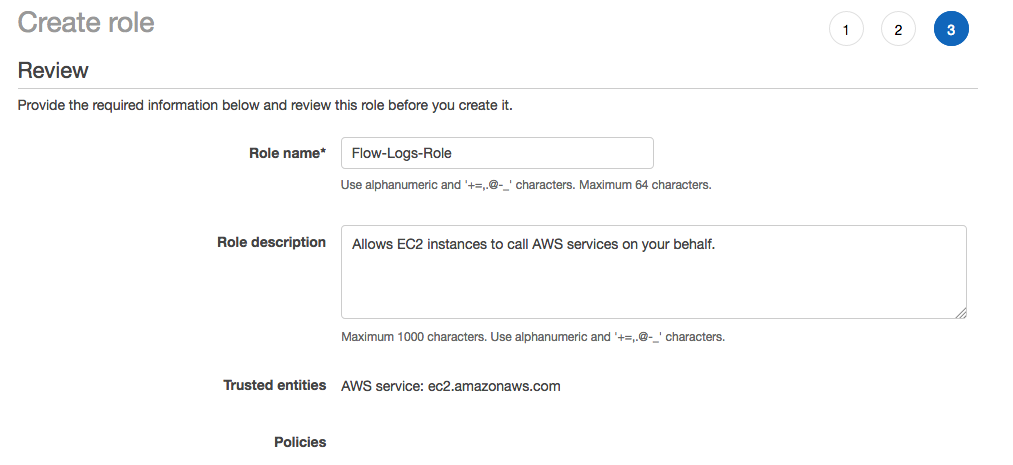The height and width of the screenshot is (465, 1013).
Task: Select the ec2.amazonaws.com trusted service text
Action: (494, 386)
